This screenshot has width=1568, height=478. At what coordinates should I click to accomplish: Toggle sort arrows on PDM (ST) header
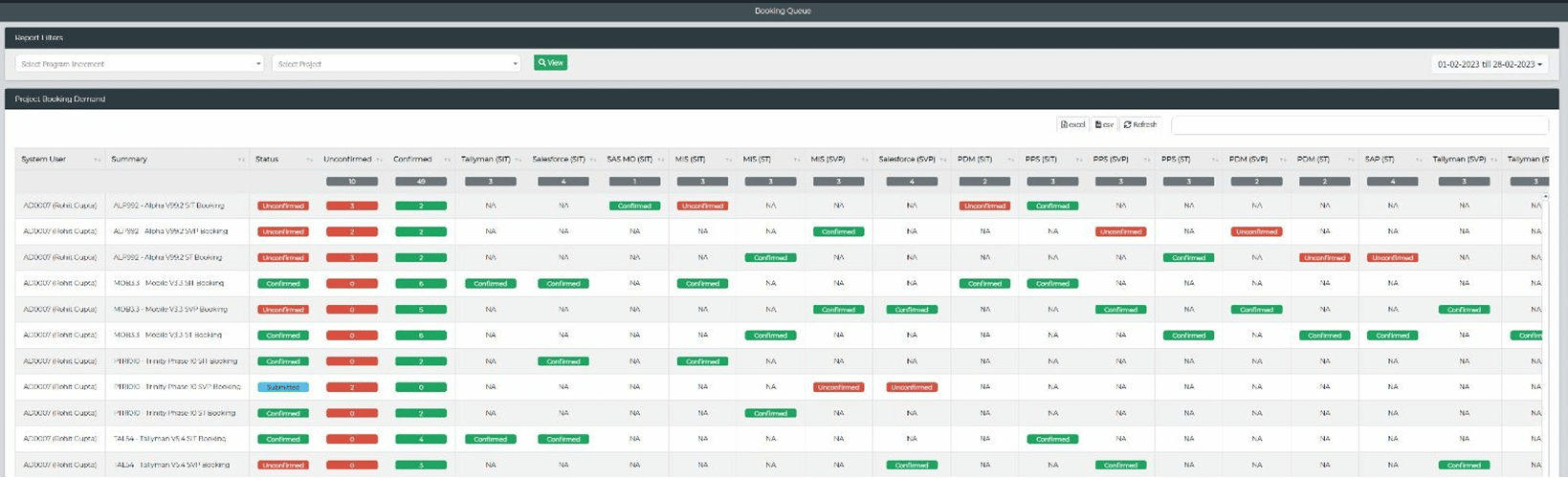click(1351, 160)
